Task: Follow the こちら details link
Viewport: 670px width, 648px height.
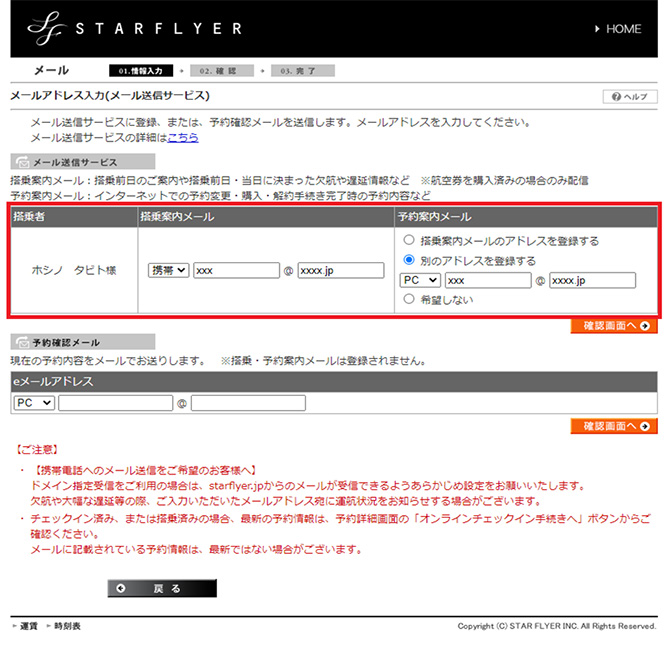Action: point(183,137)
